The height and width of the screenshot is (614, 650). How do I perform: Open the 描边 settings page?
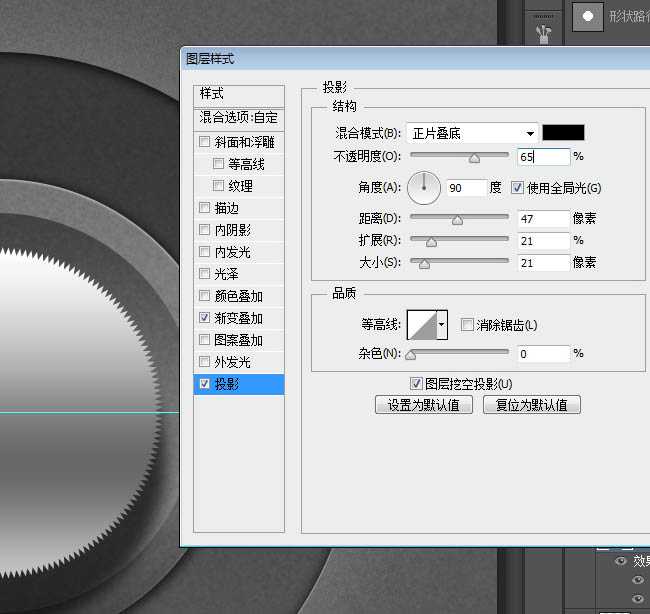pos(226,208)
